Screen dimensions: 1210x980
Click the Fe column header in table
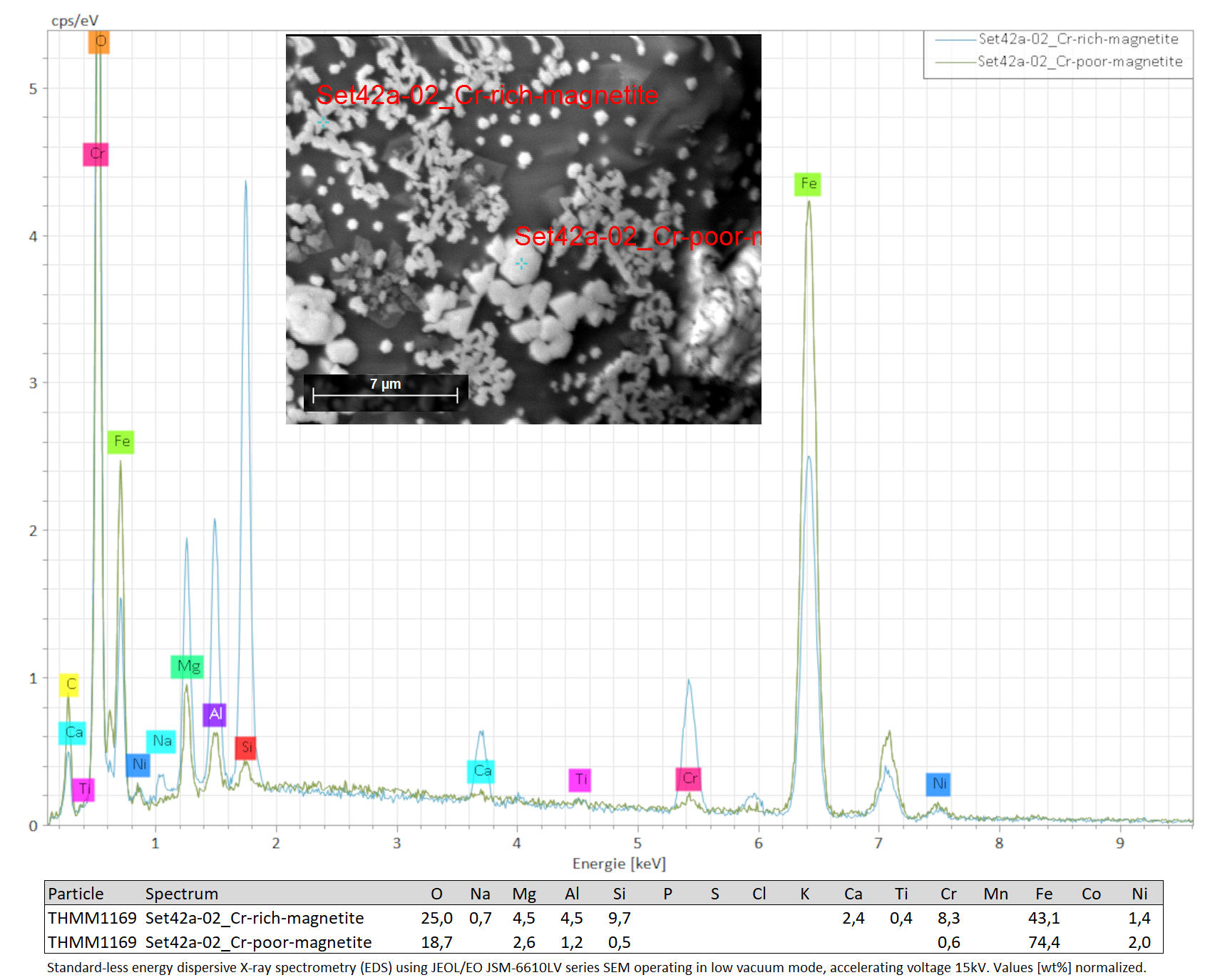point(1044,894)
